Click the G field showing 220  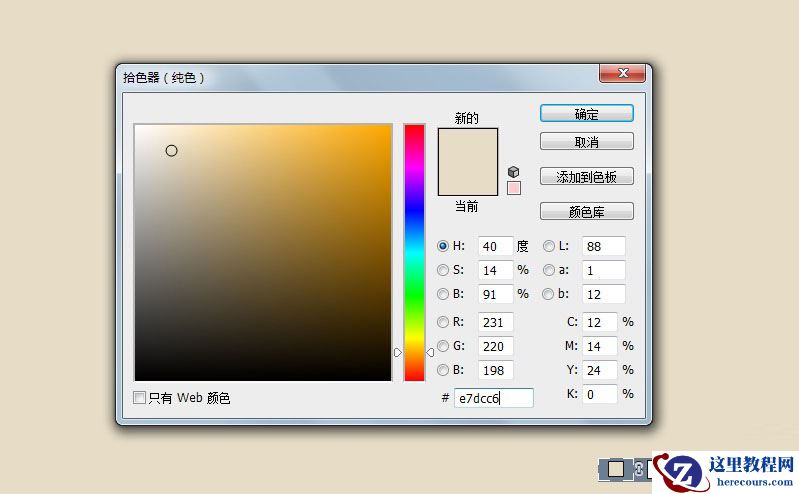[495, 346]
